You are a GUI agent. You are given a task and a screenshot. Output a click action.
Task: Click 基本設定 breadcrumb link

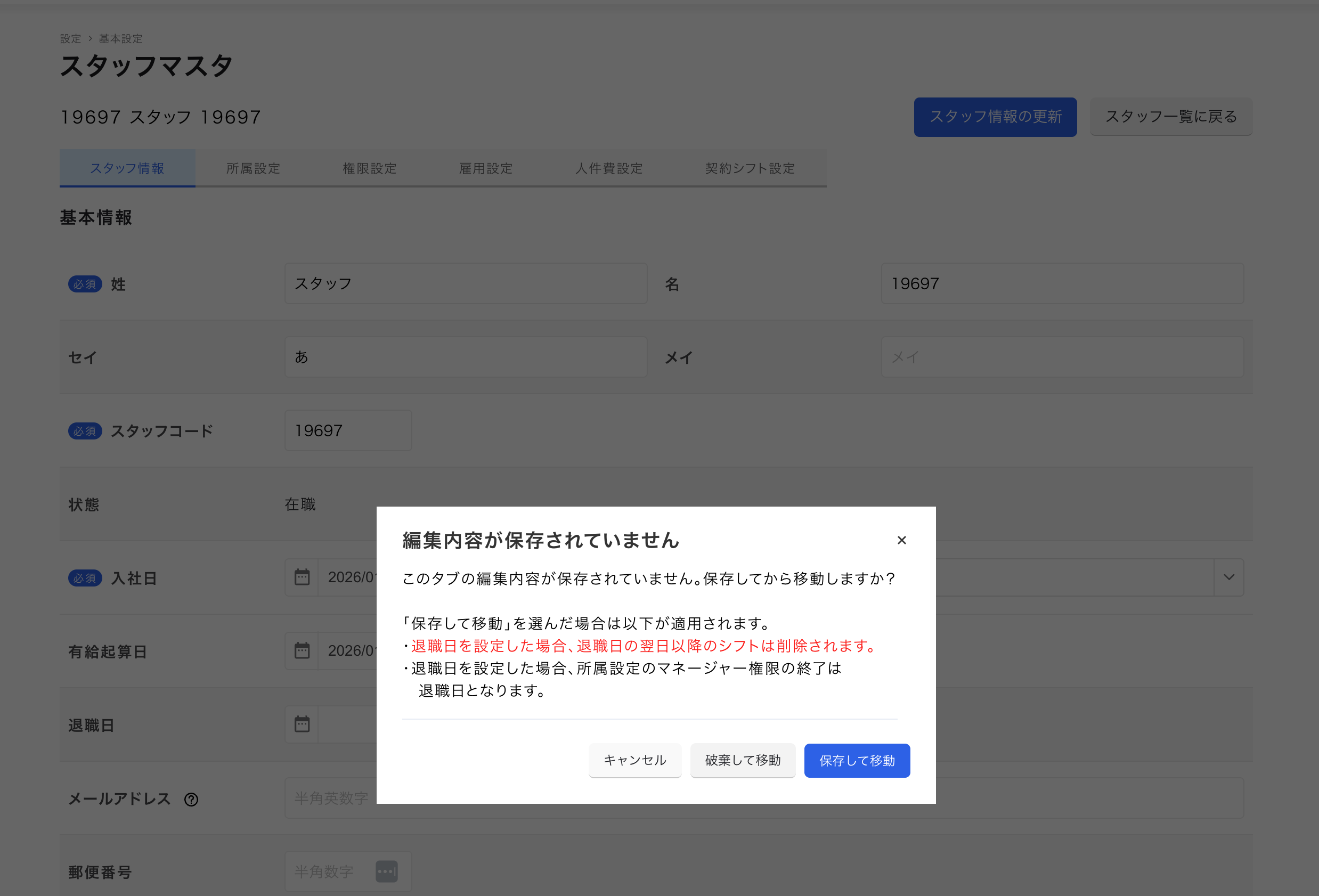coord(120,38)
